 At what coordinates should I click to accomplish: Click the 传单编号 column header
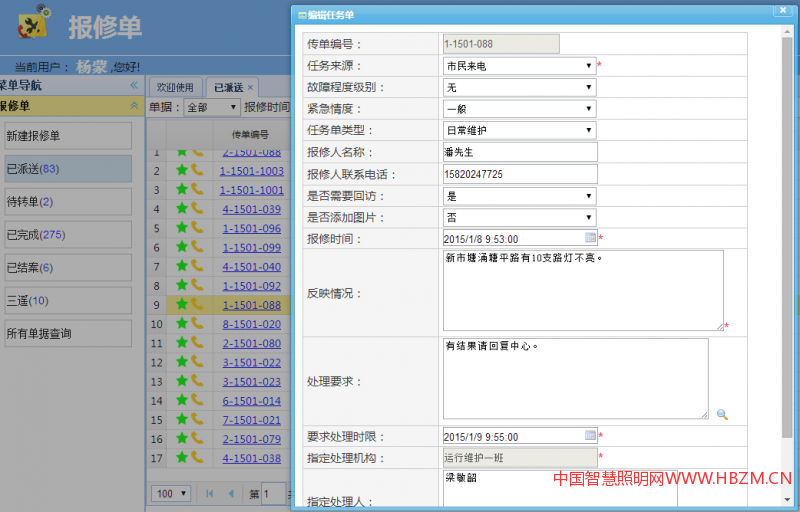pyautogui.click(x=251, y=135)
